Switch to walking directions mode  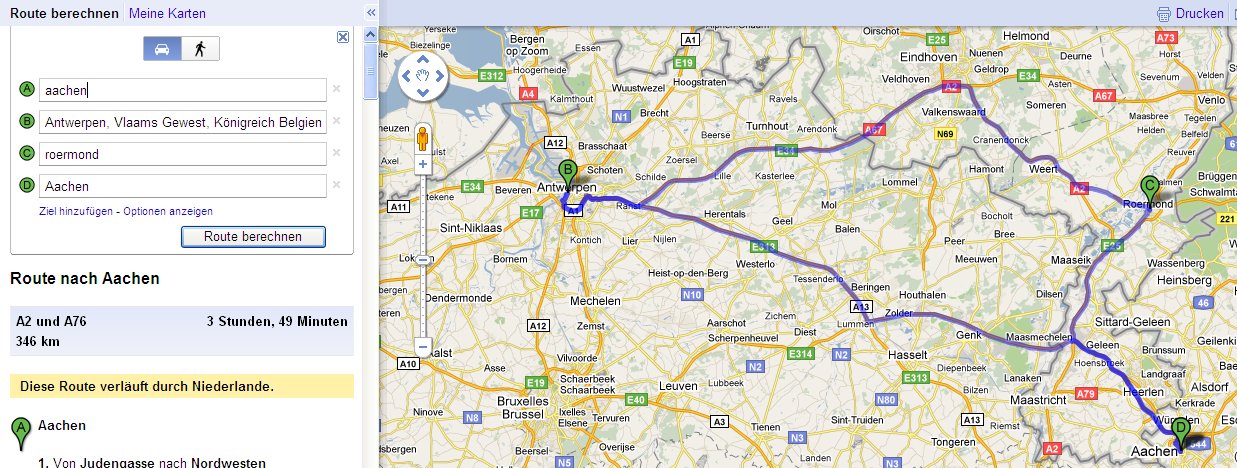(x=200, y=49)
